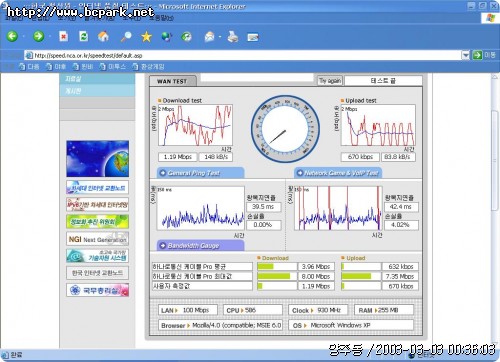This screenshot has width=500, height=362.
Task: Click the green Go (이동) button
Action: 484,55
